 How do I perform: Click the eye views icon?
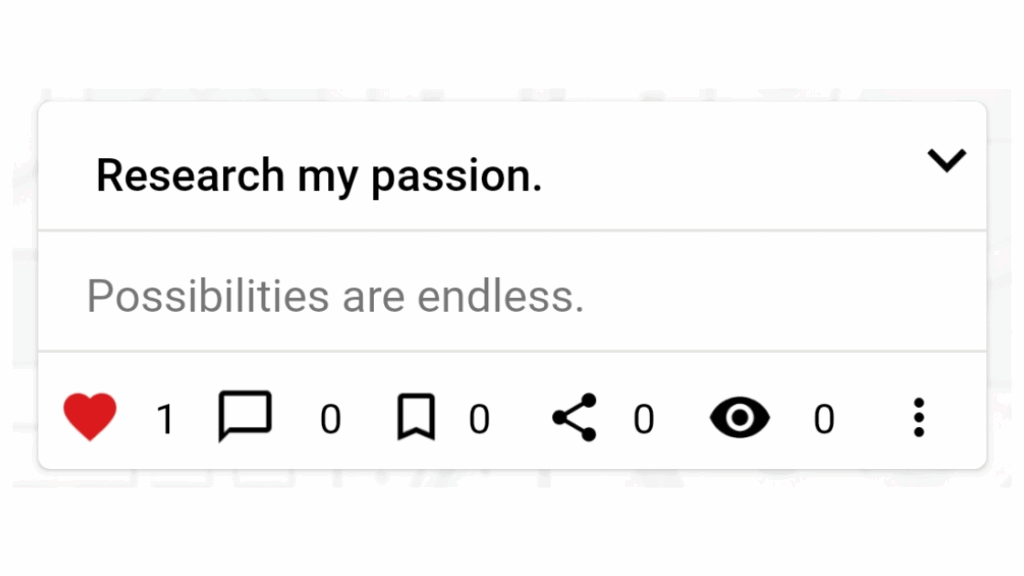point(740,418)
